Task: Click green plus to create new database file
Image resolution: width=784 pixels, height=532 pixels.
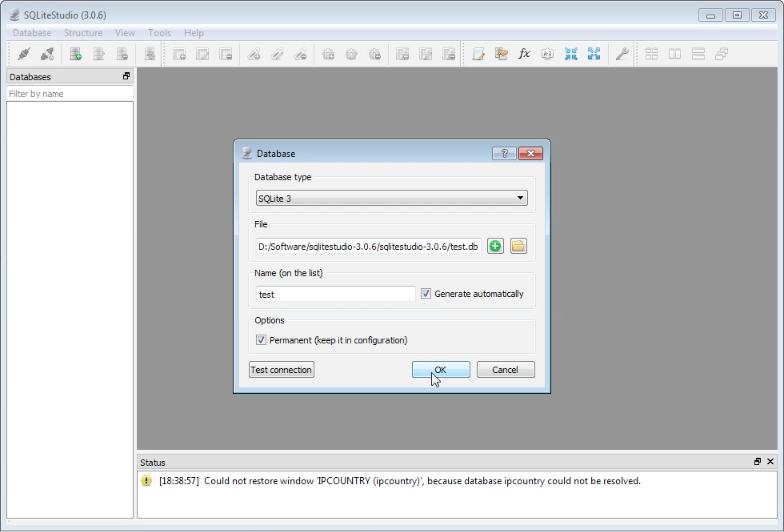Action: click(496, 246)
